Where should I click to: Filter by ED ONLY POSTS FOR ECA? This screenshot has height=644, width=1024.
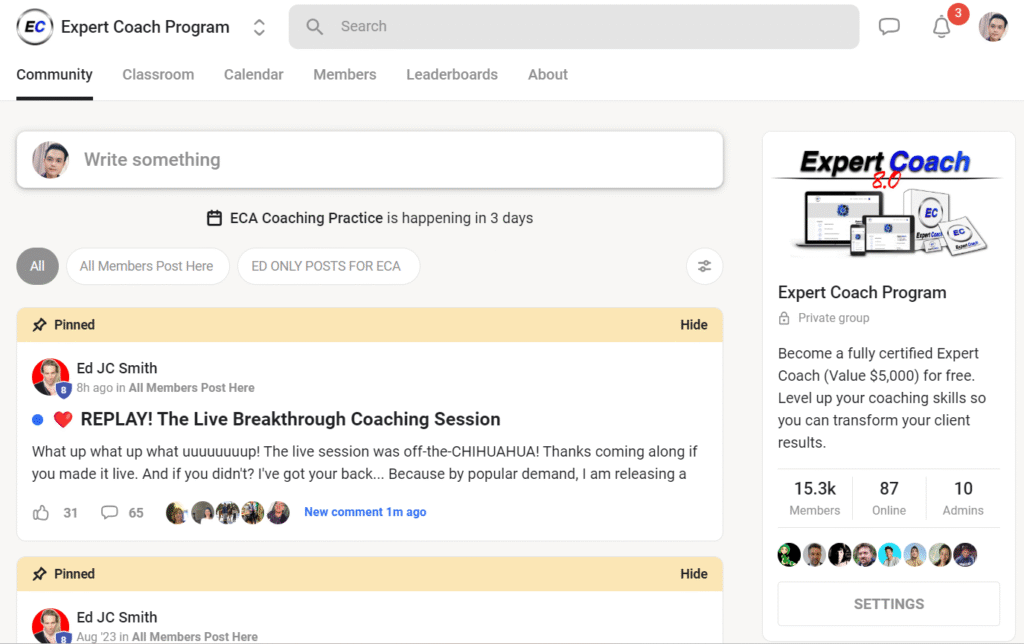coord(327,266)
